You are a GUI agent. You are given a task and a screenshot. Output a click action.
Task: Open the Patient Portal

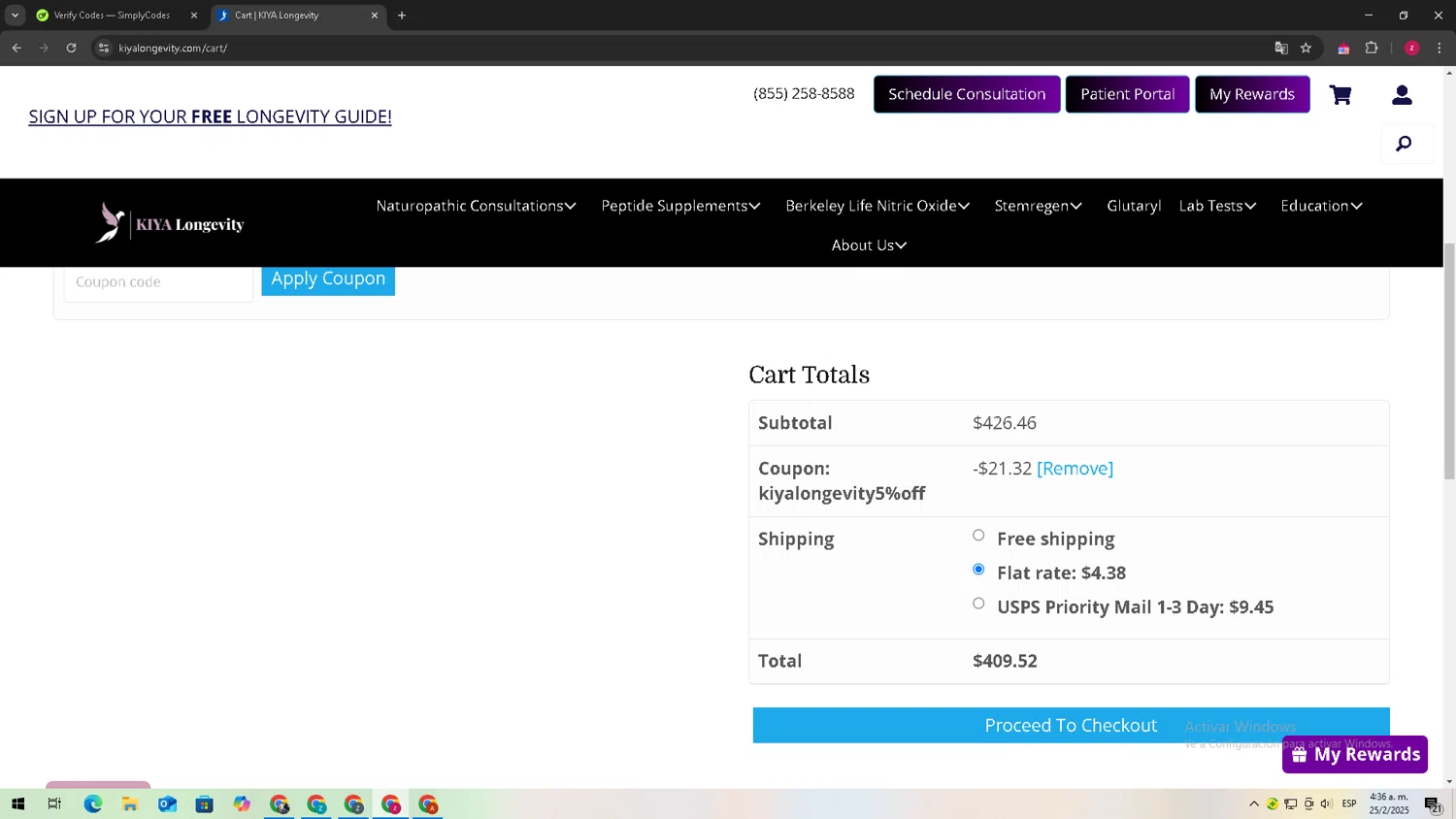[1127, 94]
